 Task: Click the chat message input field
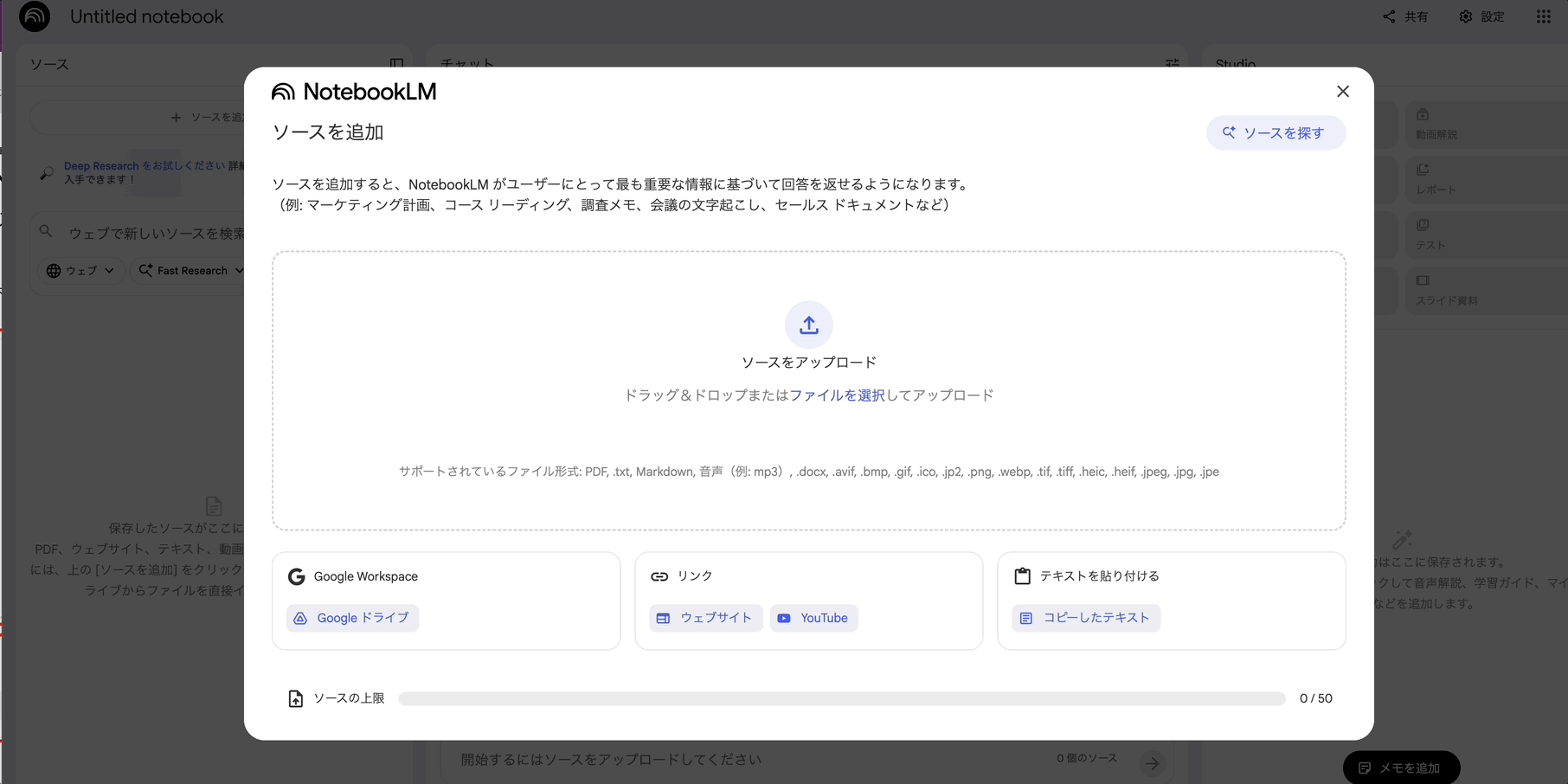pos(736,759)
